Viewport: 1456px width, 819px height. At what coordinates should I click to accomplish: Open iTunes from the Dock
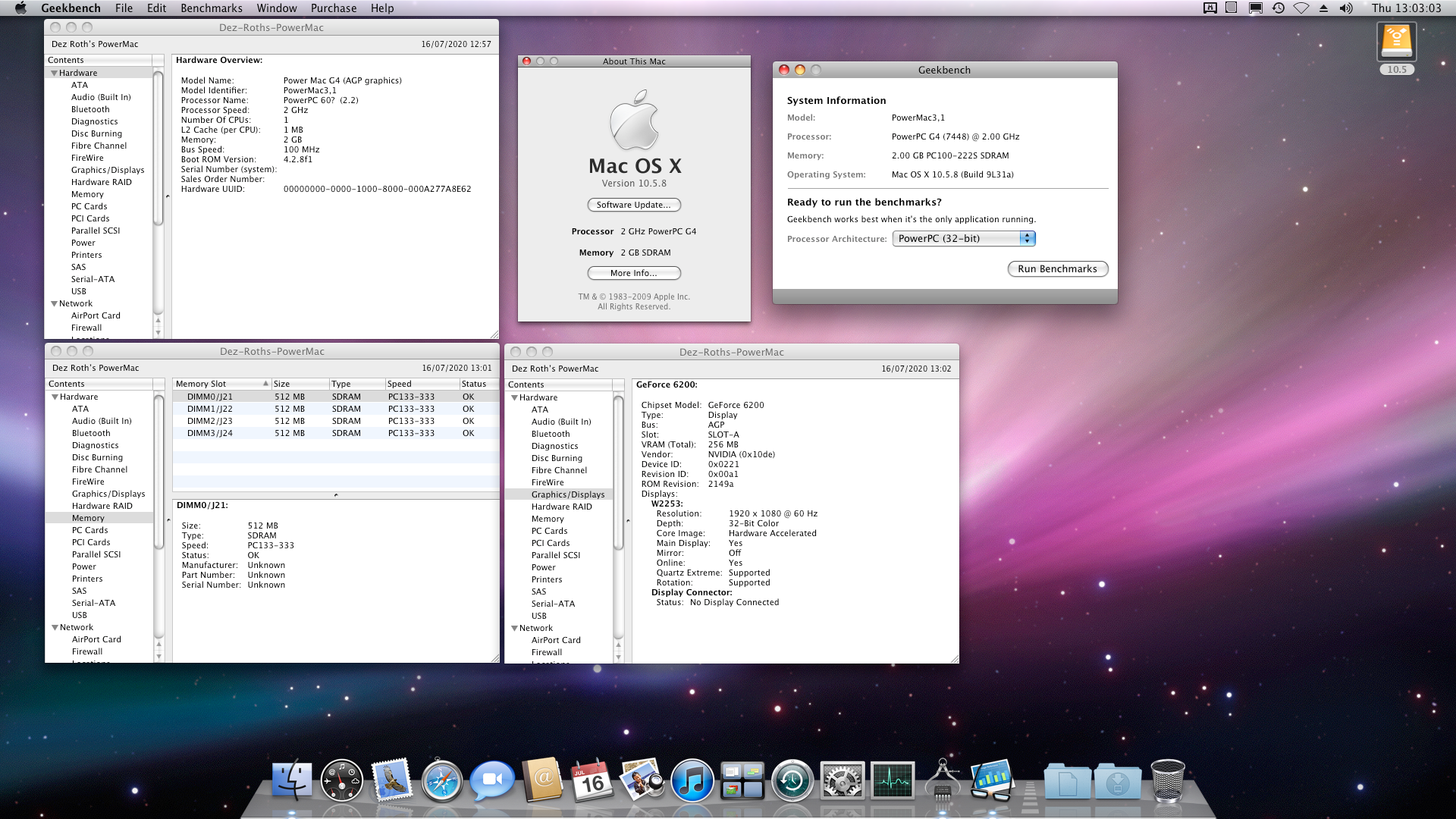coord(692,780)
